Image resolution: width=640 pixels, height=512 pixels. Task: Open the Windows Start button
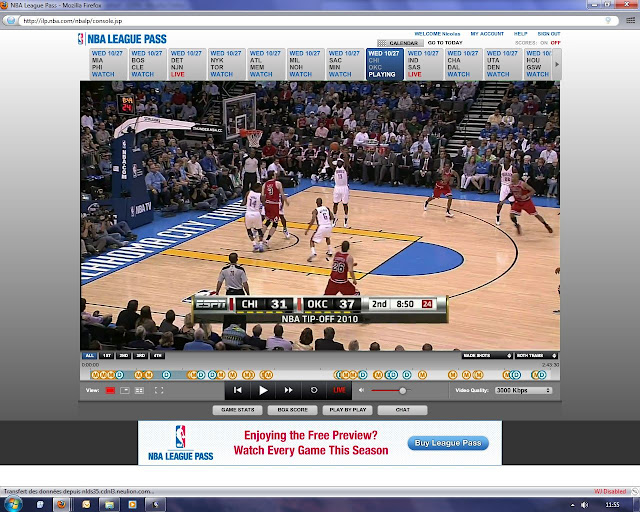pyautogui.click(x=12, y=505)
